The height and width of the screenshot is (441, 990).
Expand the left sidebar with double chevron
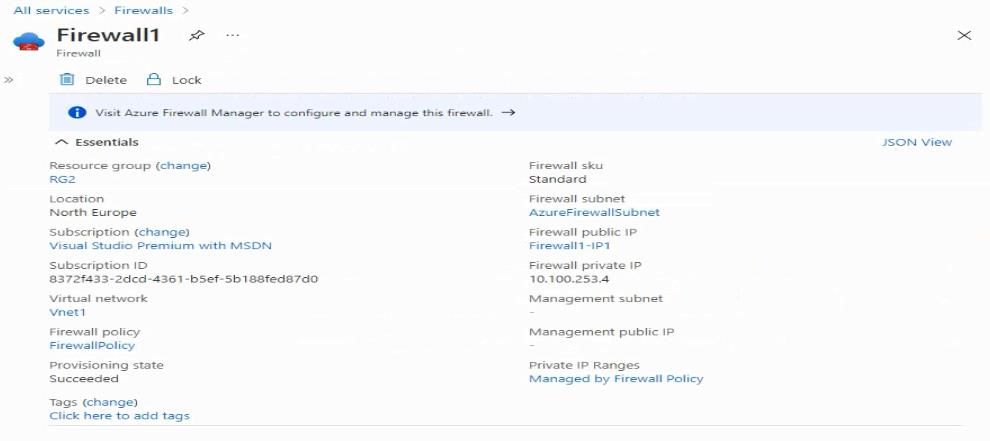9,80
